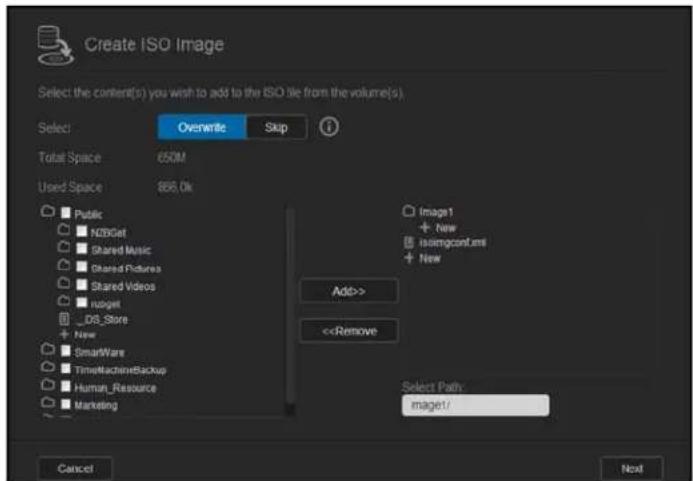The image size is (693, 481).
Task: Click the Image1 folder icon
Action: click(408, 211)
